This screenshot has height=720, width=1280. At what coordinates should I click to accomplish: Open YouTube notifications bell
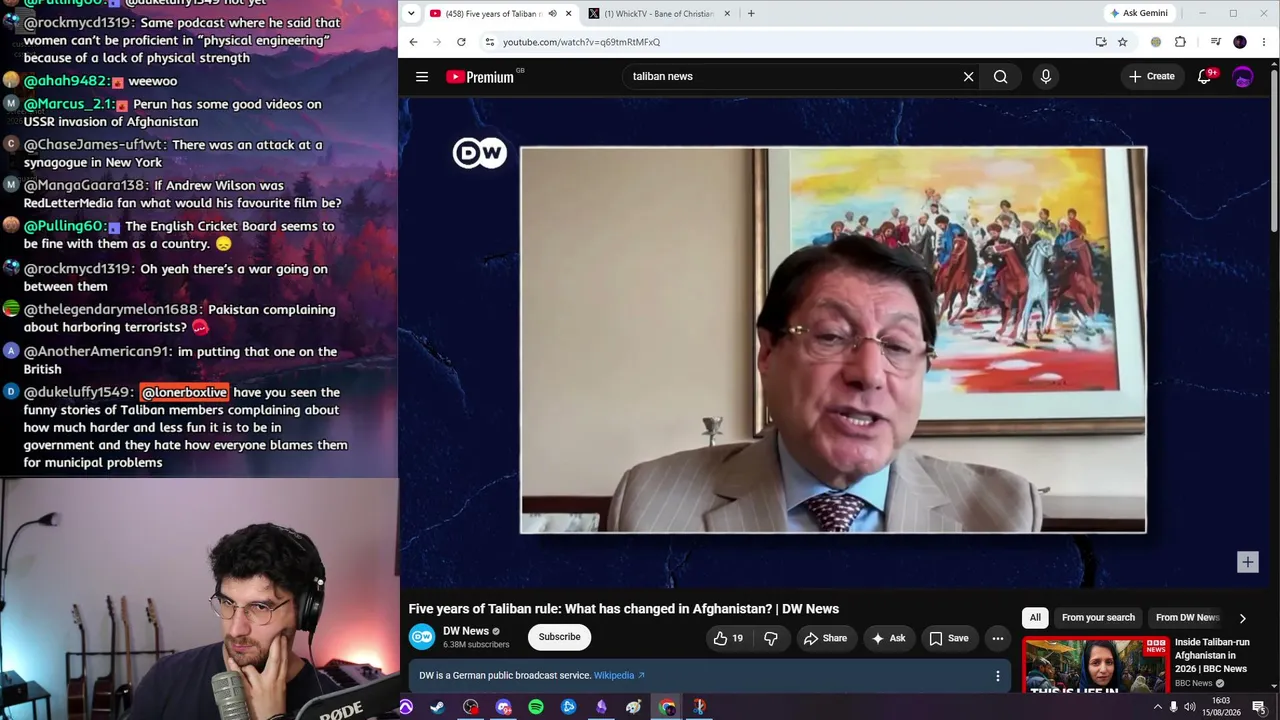[x=1205, y=77]
